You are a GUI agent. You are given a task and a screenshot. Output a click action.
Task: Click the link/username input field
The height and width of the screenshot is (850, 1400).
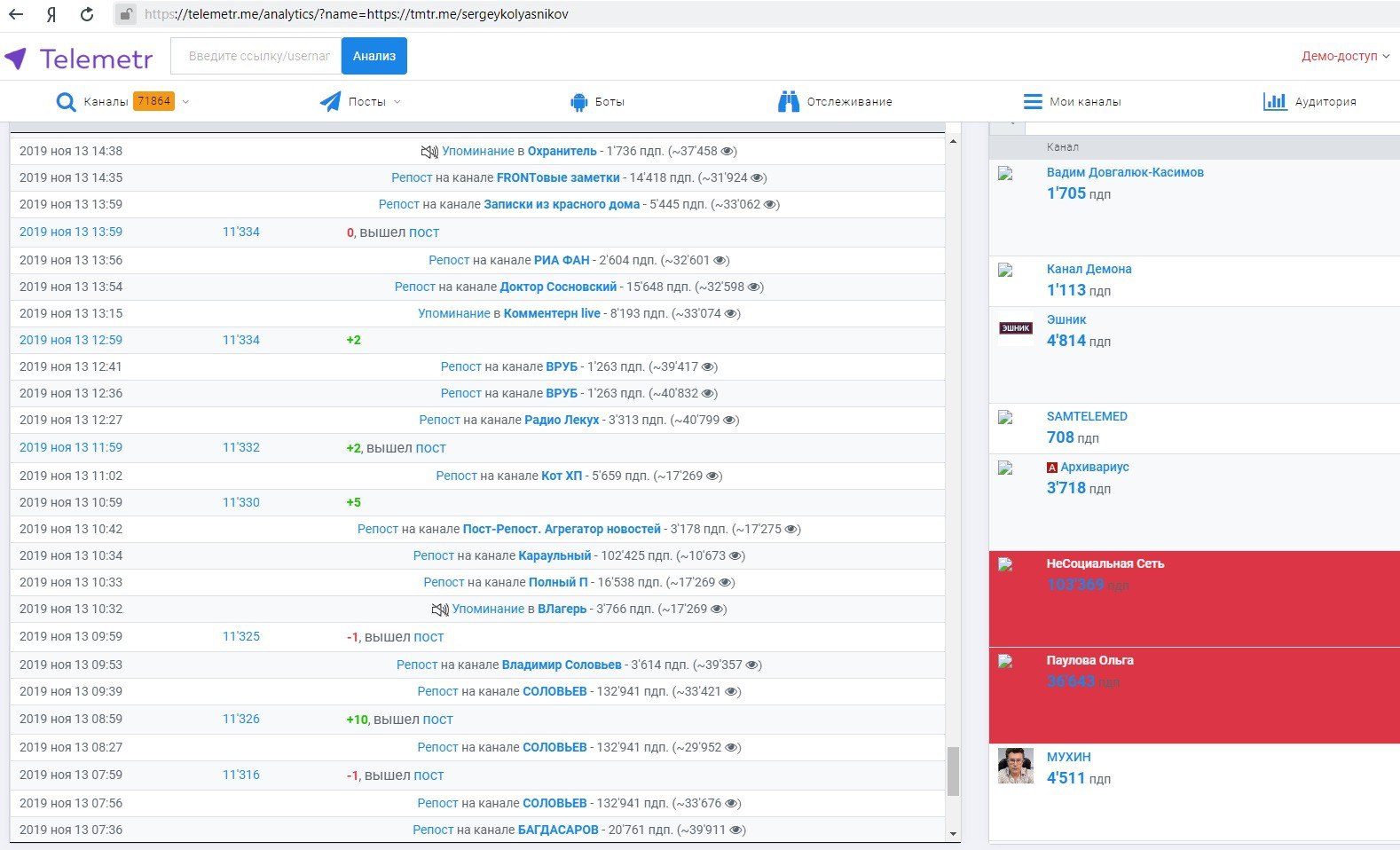coord(256,56)
